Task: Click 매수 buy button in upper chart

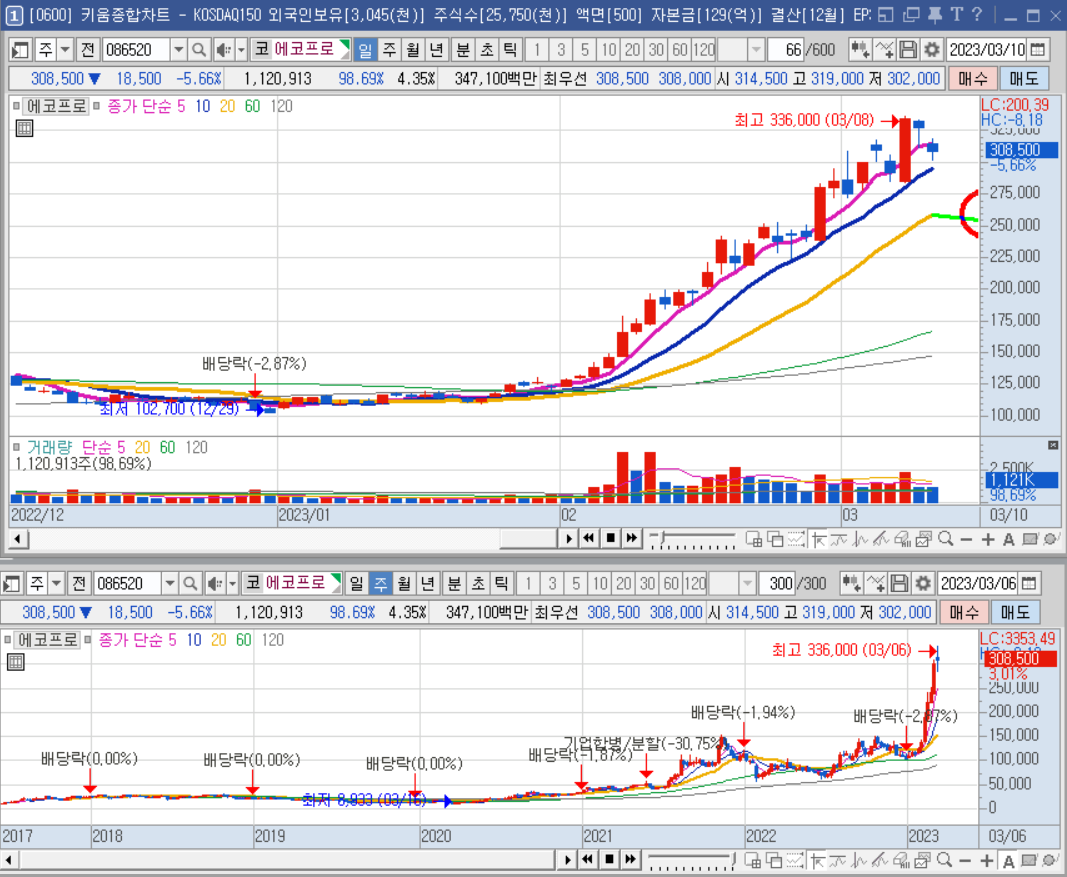Action: point(972,79)
